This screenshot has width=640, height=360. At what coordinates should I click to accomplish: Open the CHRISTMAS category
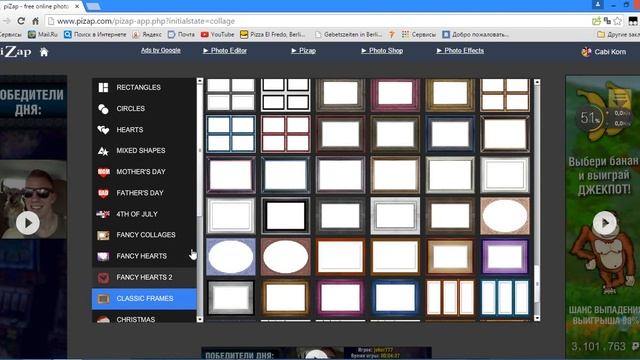(136, 319)
